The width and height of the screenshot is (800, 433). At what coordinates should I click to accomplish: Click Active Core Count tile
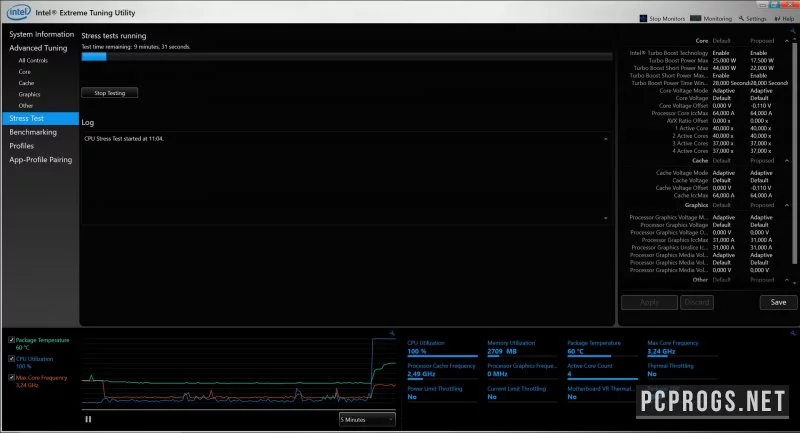click(x=602, y=371)
